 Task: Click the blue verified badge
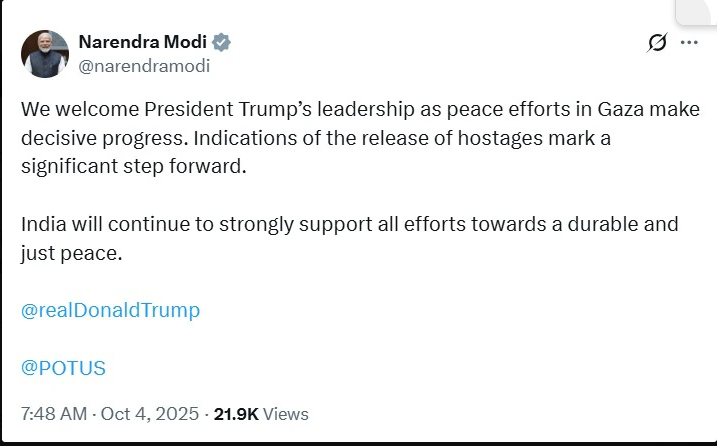tap(222, 43)
